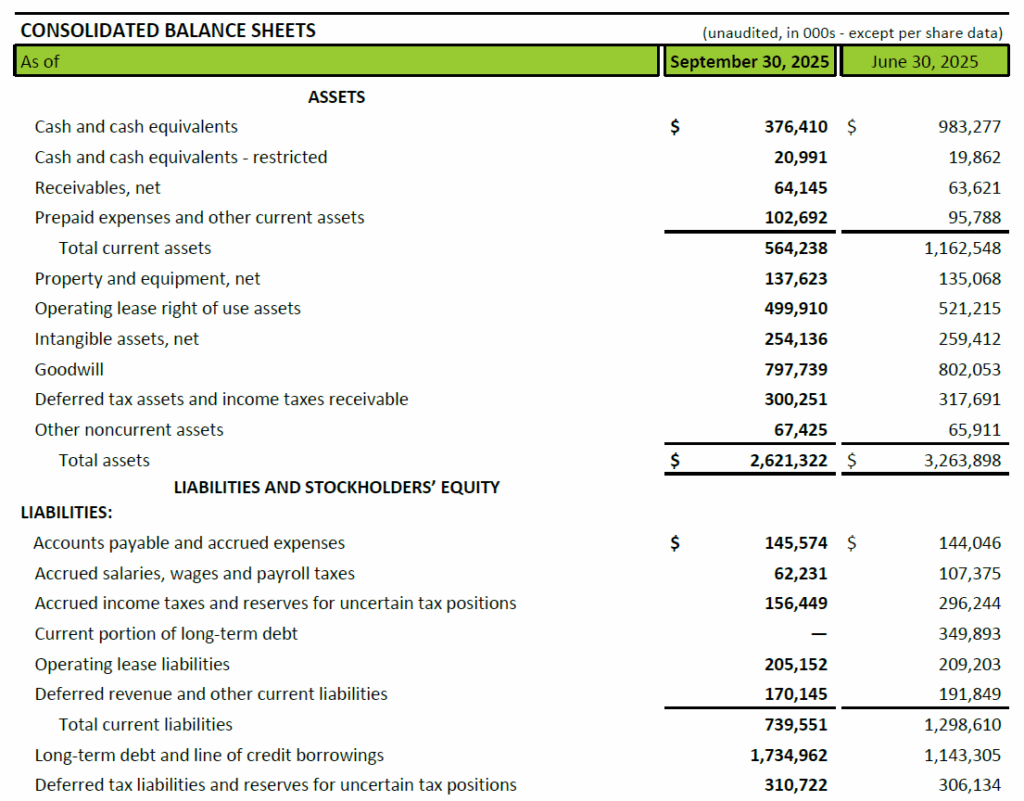Click the unaudited note in the header
The height and width of the screenshot is (801, 1024).
coord(852,33)
